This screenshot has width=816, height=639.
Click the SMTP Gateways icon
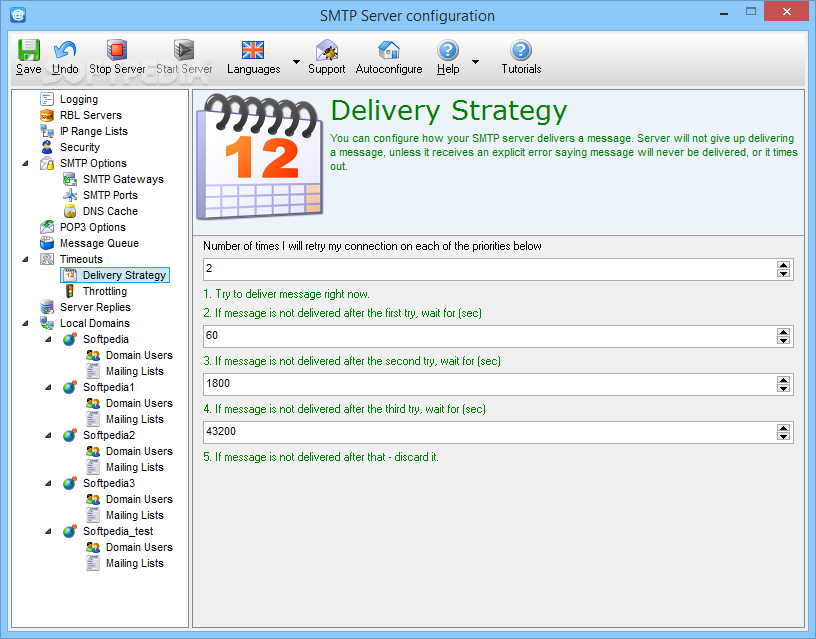coord(70,180)
